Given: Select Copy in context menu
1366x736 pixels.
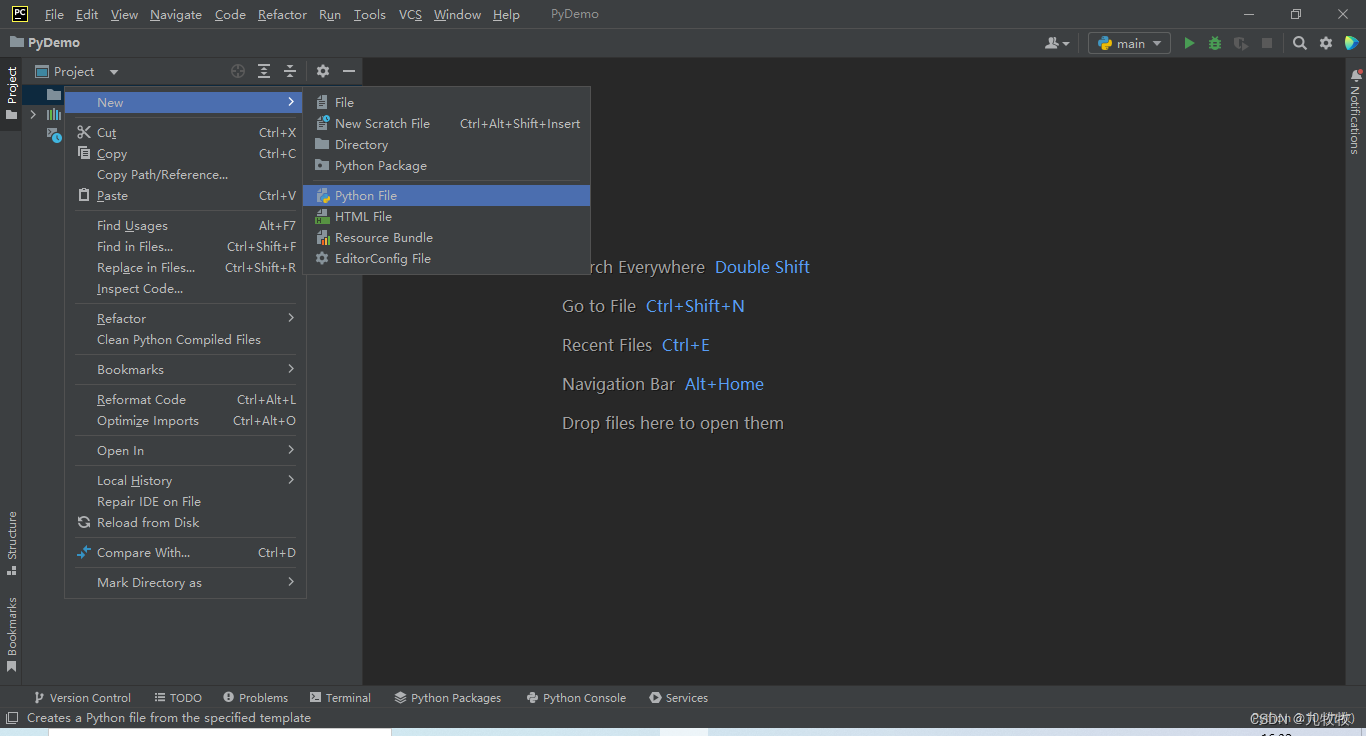Looking at the screenshot, I should [x=185, y=153].
